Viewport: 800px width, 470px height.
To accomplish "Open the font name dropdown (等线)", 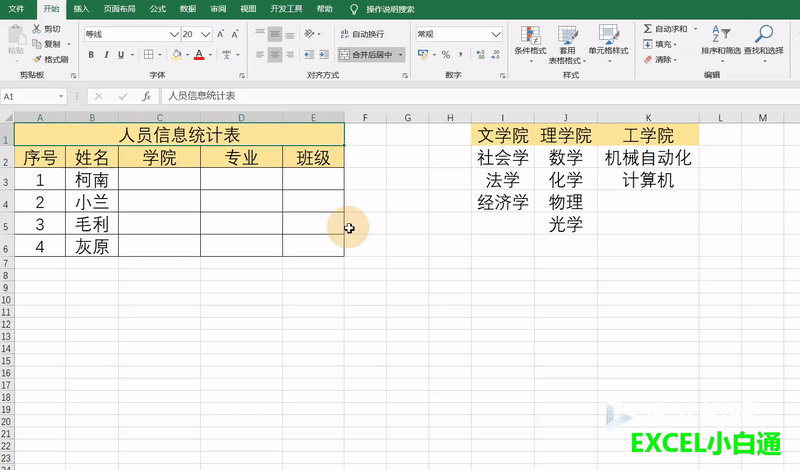I will coord(174,34).
